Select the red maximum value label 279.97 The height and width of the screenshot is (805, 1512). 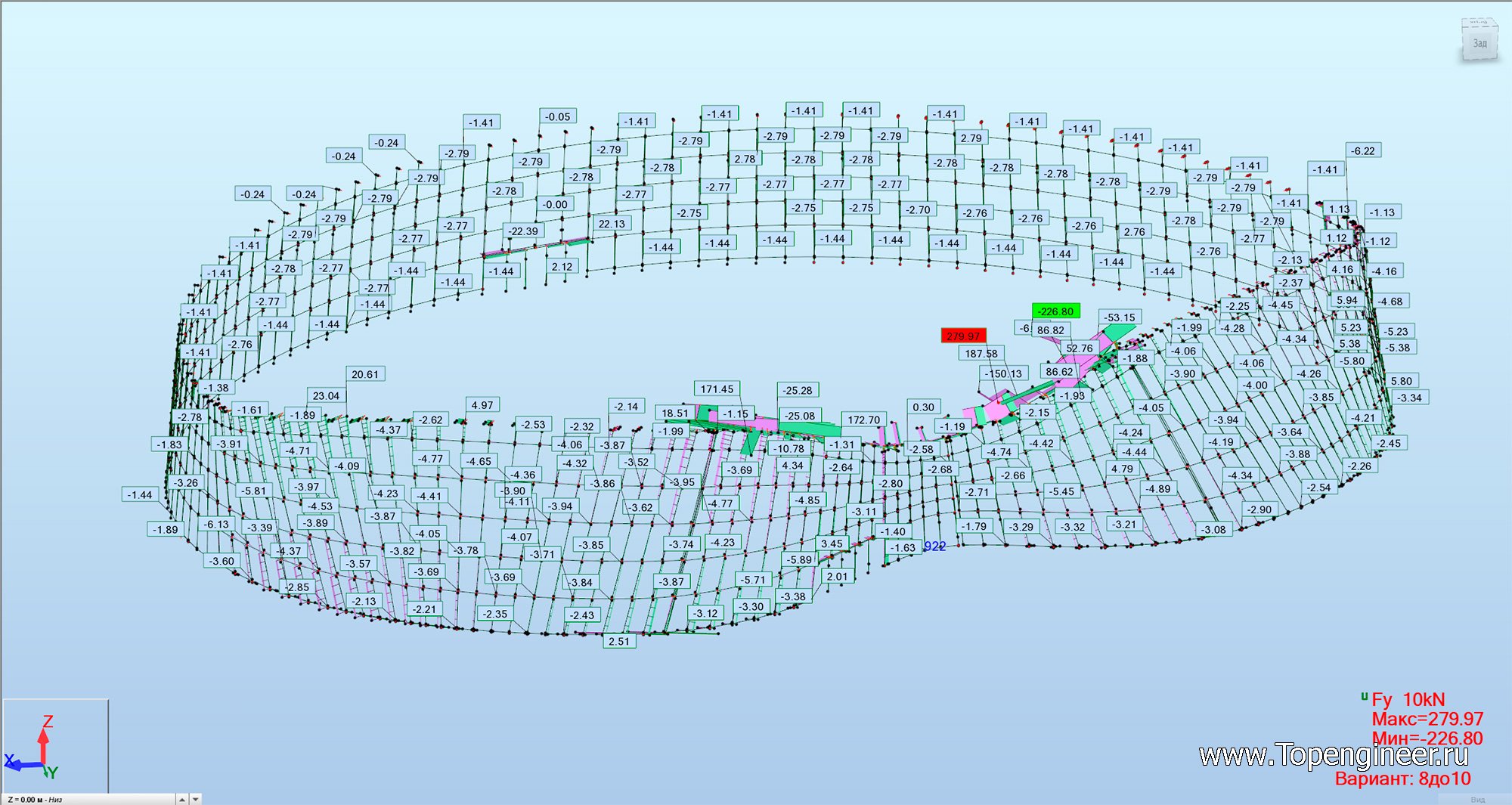[963, 336]
